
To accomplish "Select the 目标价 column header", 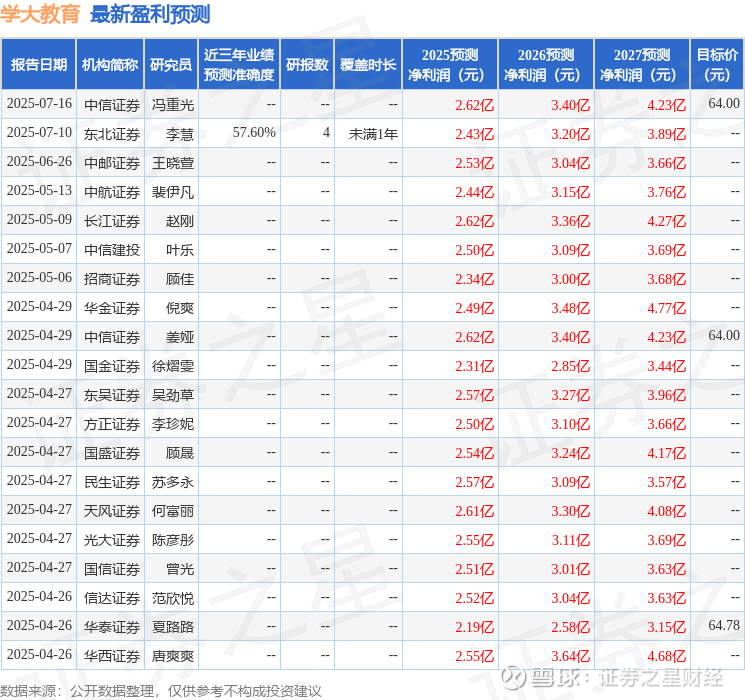I will (717, 65).
